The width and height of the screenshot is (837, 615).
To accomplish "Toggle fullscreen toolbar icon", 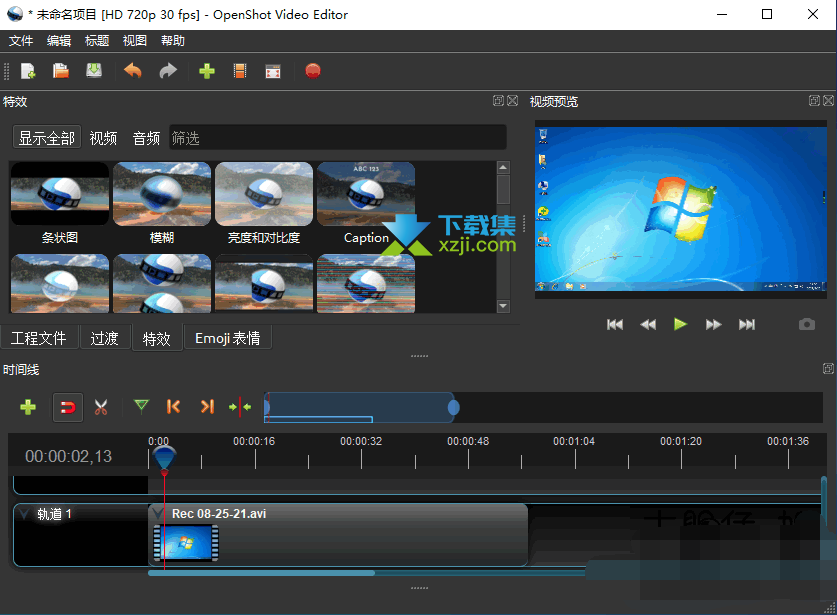I will click(273, 71).
